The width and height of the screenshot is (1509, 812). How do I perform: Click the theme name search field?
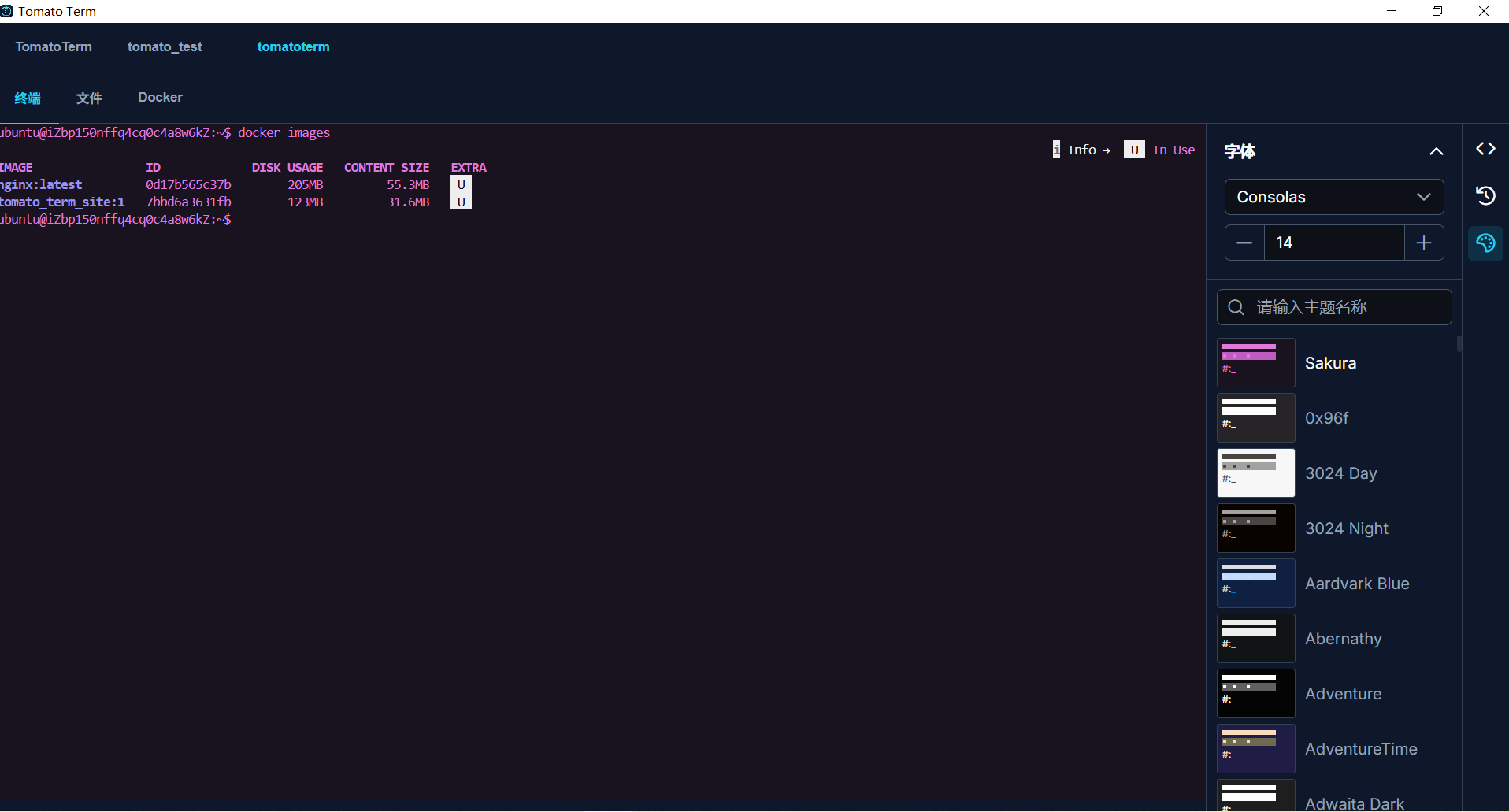(x=1347, y=307)
